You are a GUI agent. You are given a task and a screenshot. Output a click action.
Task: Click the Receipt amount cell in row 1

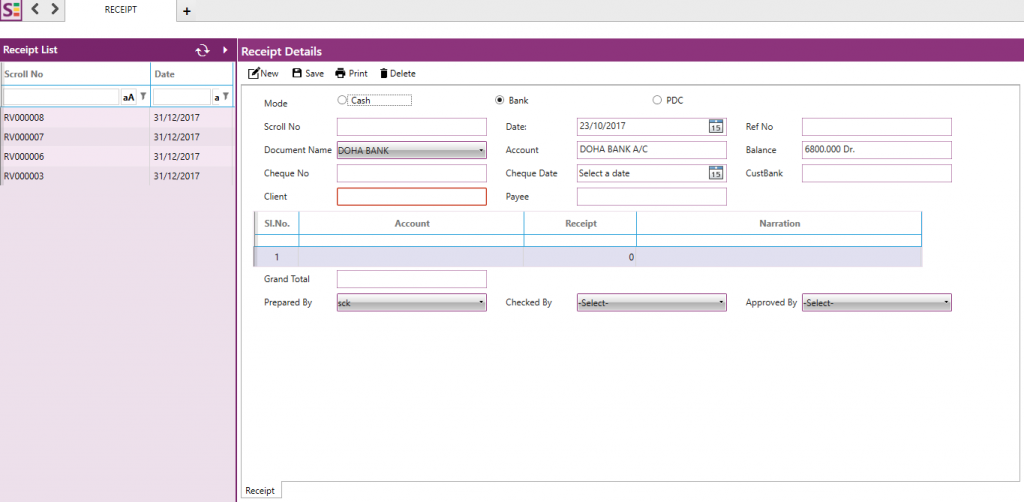[x=580, y=257]
